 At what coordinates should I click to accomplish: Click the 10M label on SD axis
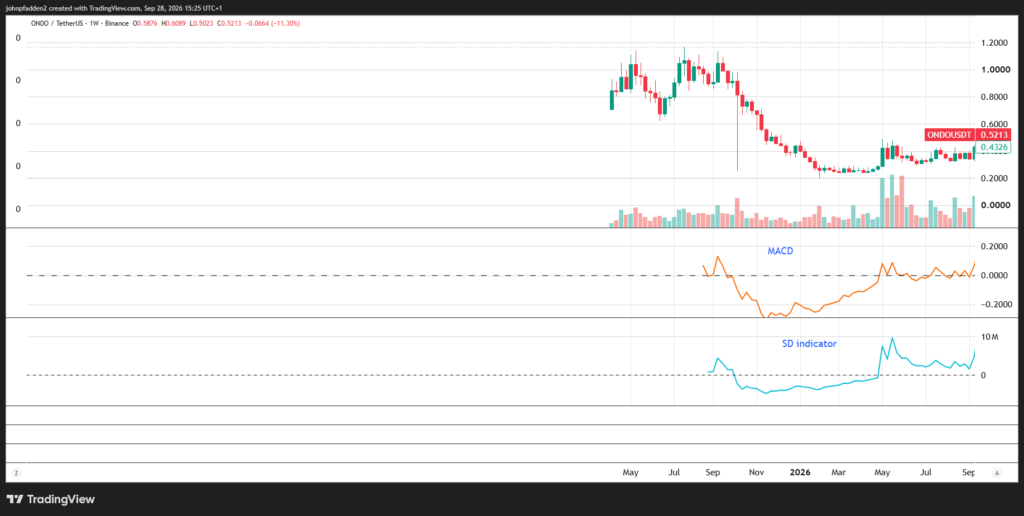[991, 337]
